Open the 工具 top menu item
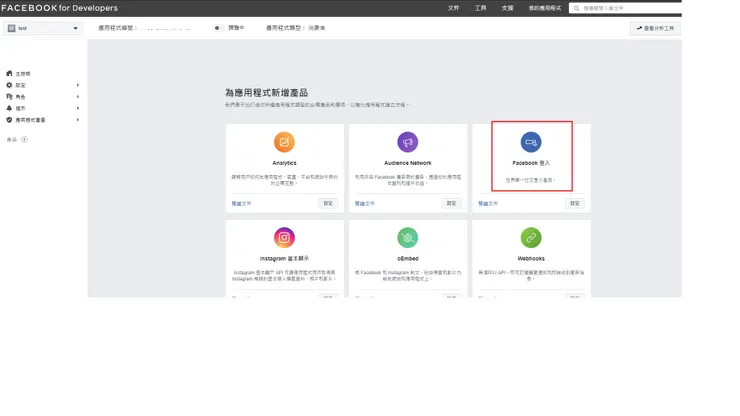Screen dimensions: 740x416 (x=480, y=8)
